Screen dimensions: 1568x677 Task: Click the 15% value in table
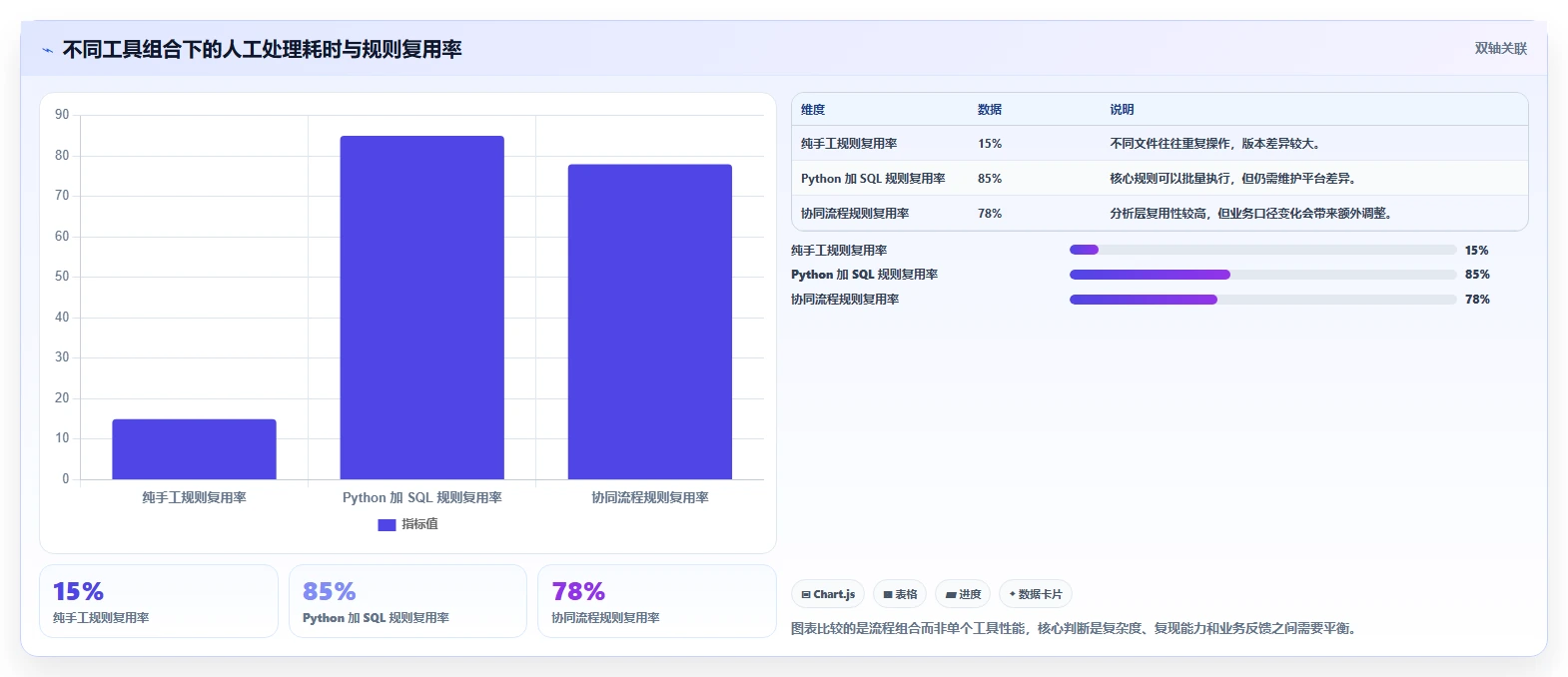(990, 144)
